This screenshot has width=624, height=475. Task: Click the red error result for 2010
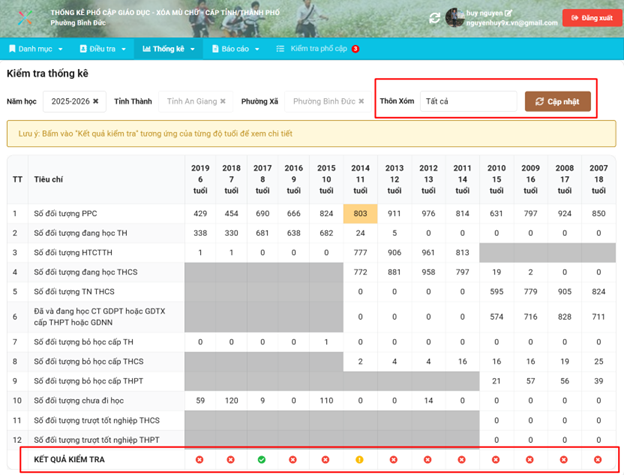pyautogui.click(x=496, y=460)
